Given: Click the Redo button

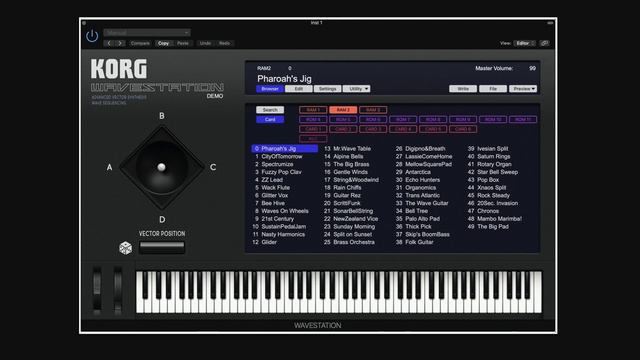Looking at the screenshot, I should point(224,43).
